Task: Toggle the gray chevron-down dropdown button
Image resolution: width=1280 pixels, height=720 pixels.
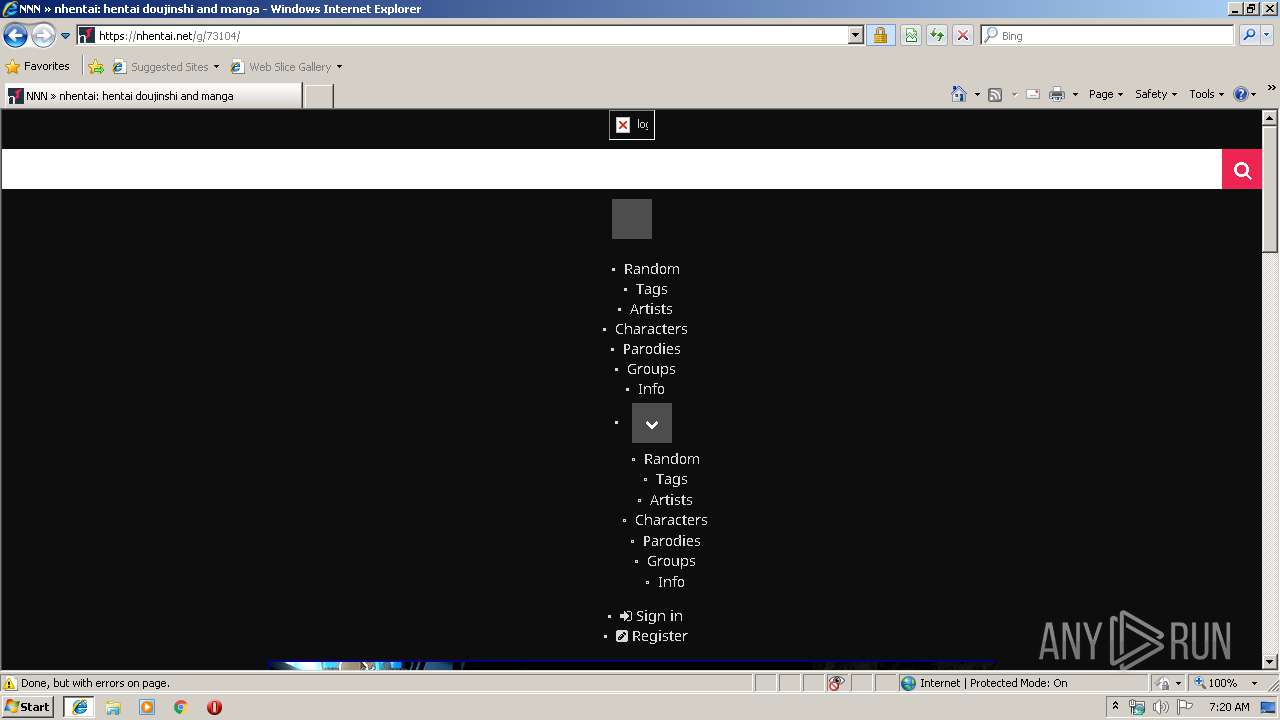Action: (652, 423)
